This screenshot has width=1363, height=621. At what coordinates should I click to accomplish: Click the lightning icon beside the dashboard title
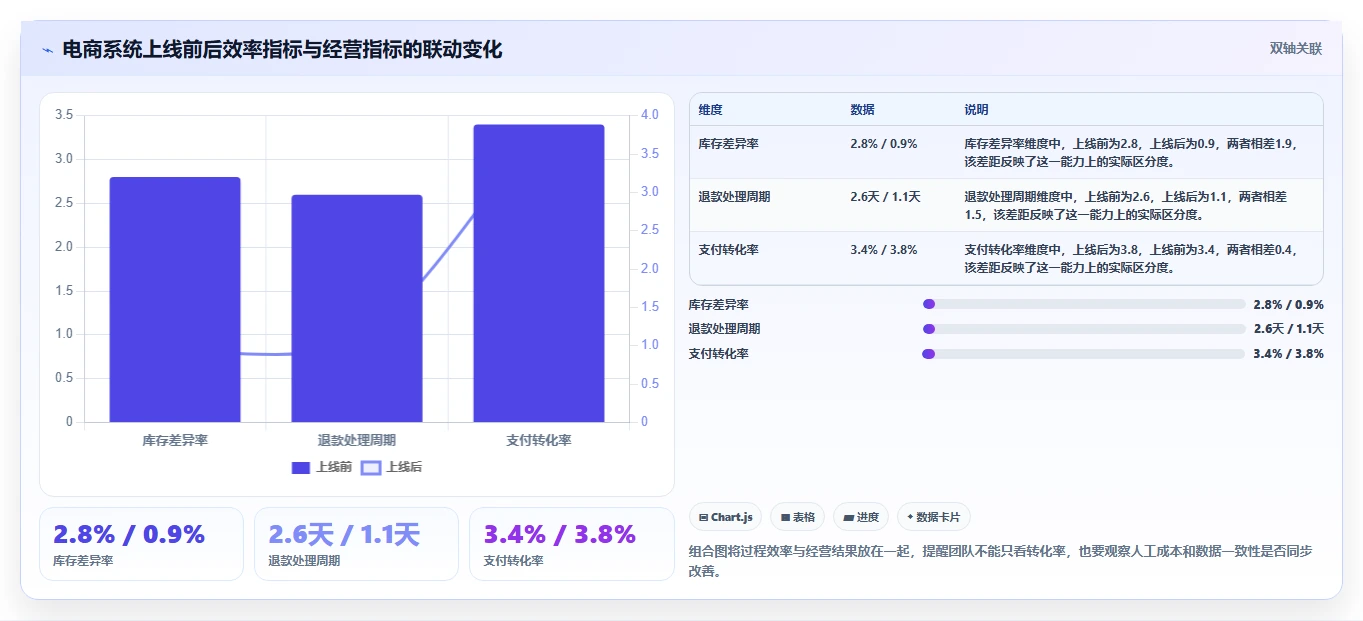pos(48,50)
